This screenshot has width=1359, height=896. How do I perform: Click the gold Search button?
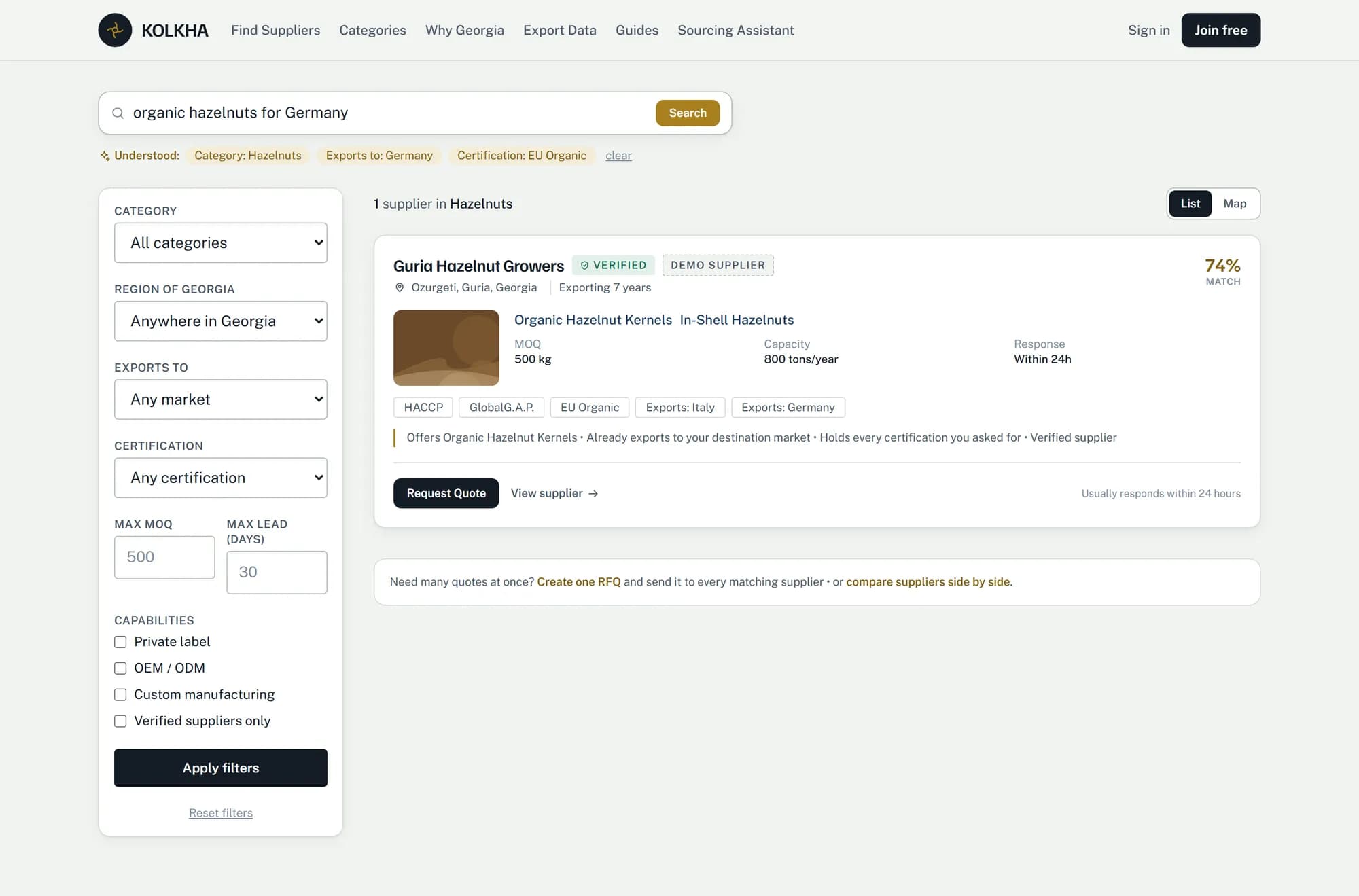point(688,113)
